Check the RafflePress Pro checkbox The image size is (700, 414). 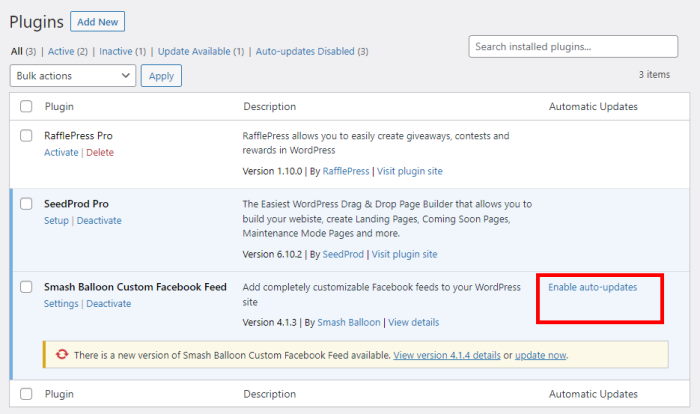click(x=26, y=135)
